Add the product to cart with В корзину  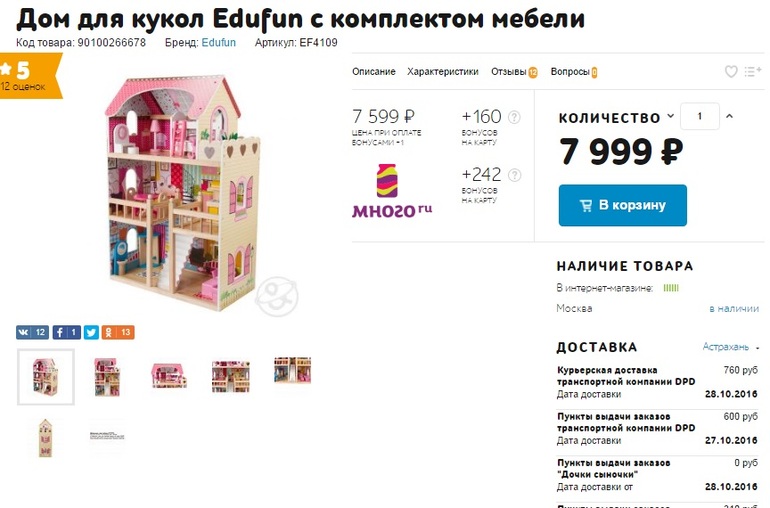[623, 205]
